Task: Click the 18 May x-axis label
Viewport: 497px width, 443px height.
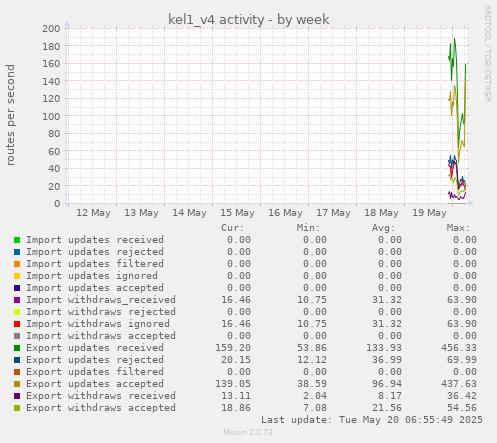Action: pyautogui.click(x=381, y=213)
